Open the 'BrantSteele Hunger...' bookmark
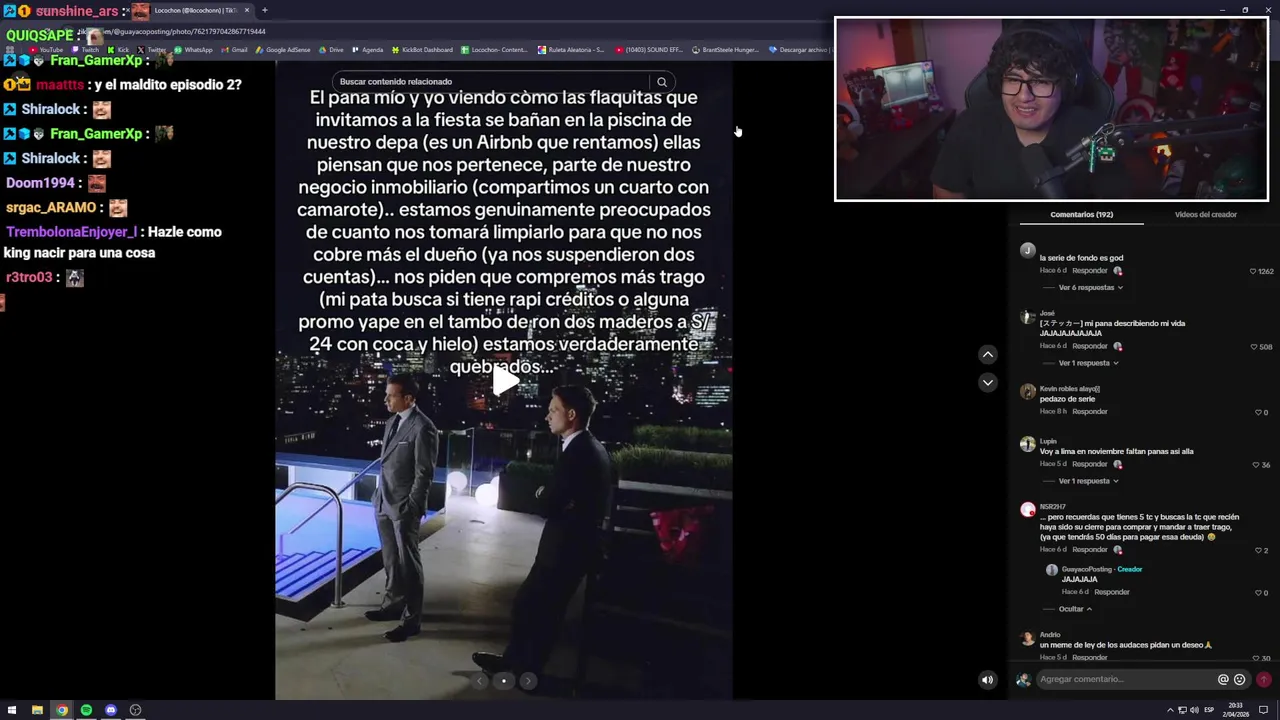Screen dimensions: 1280x720 (x=725, y=50)
